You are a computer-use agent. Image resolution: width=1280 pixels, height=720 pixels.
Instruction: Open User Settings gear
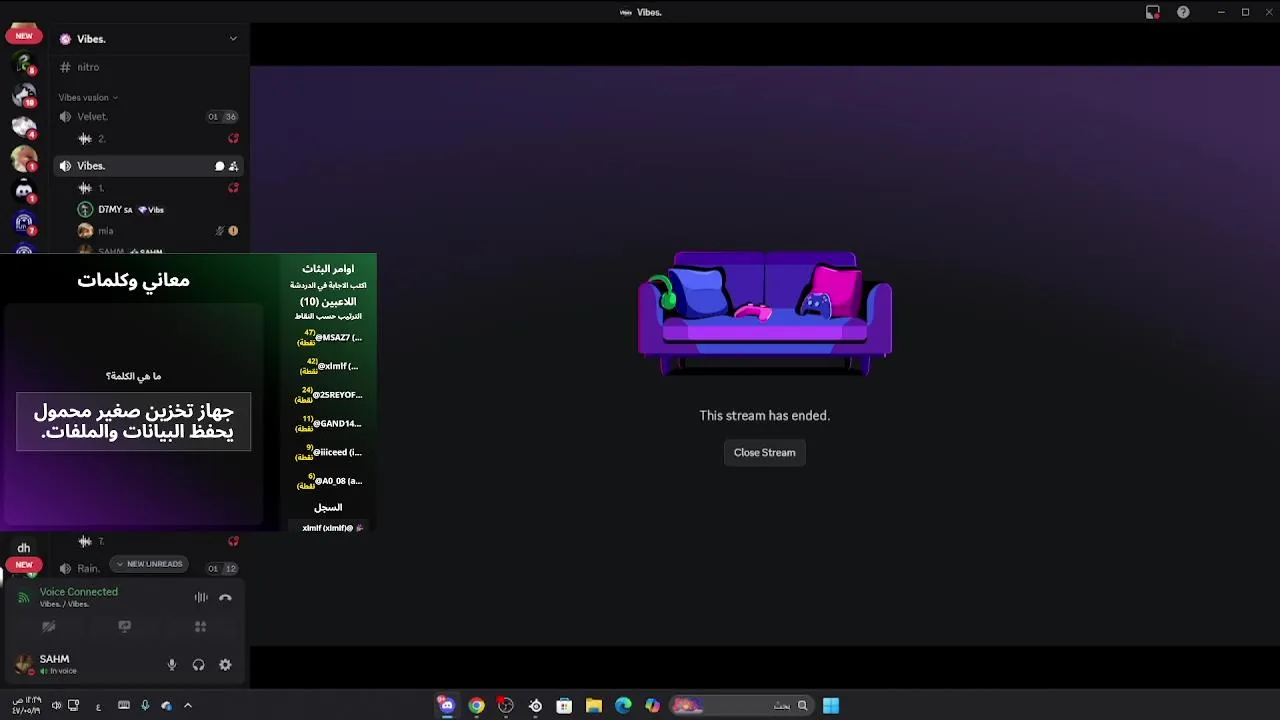[x=225, y=665]
